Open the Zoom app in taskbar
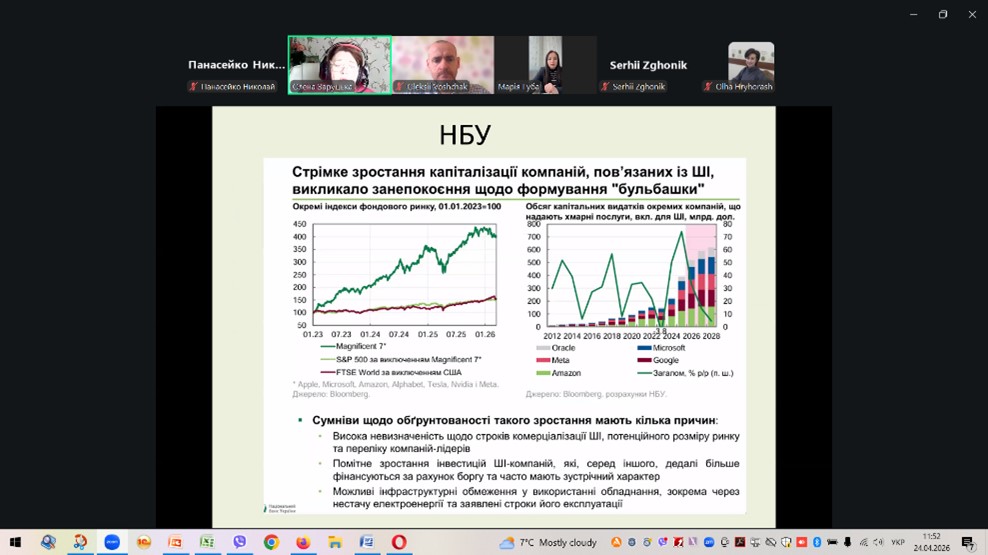Viewport: 988px width, 555px height. [x=112, y=542]
